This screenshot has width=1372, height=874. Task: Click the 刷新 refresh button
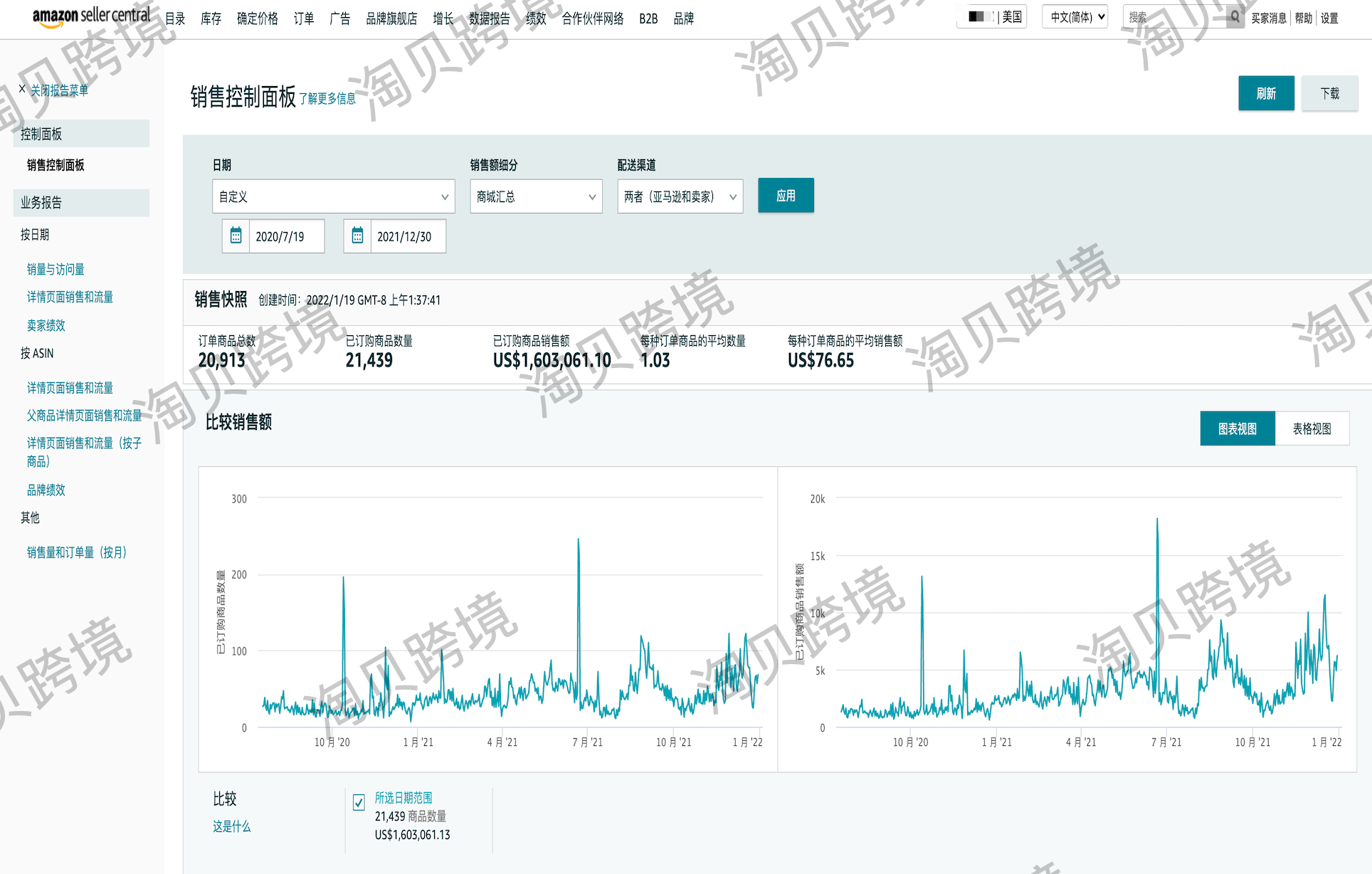pos(1266,93)
